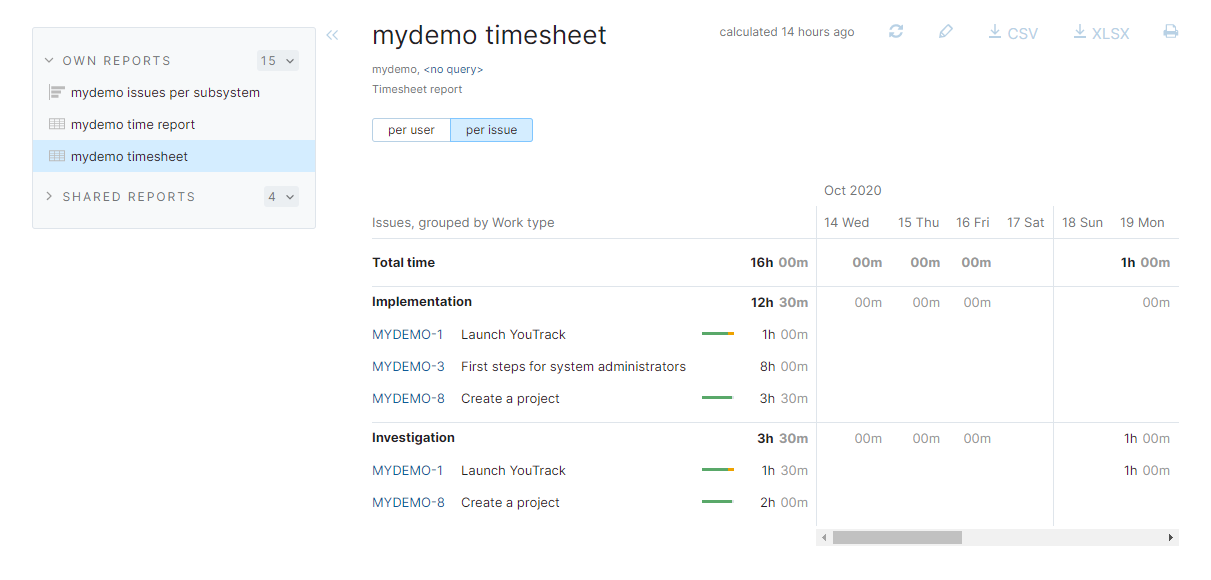The height and width of the screenshot is (580, 1211).
Task: Click the edit report pencil icon
Action: tap(946, 32)
